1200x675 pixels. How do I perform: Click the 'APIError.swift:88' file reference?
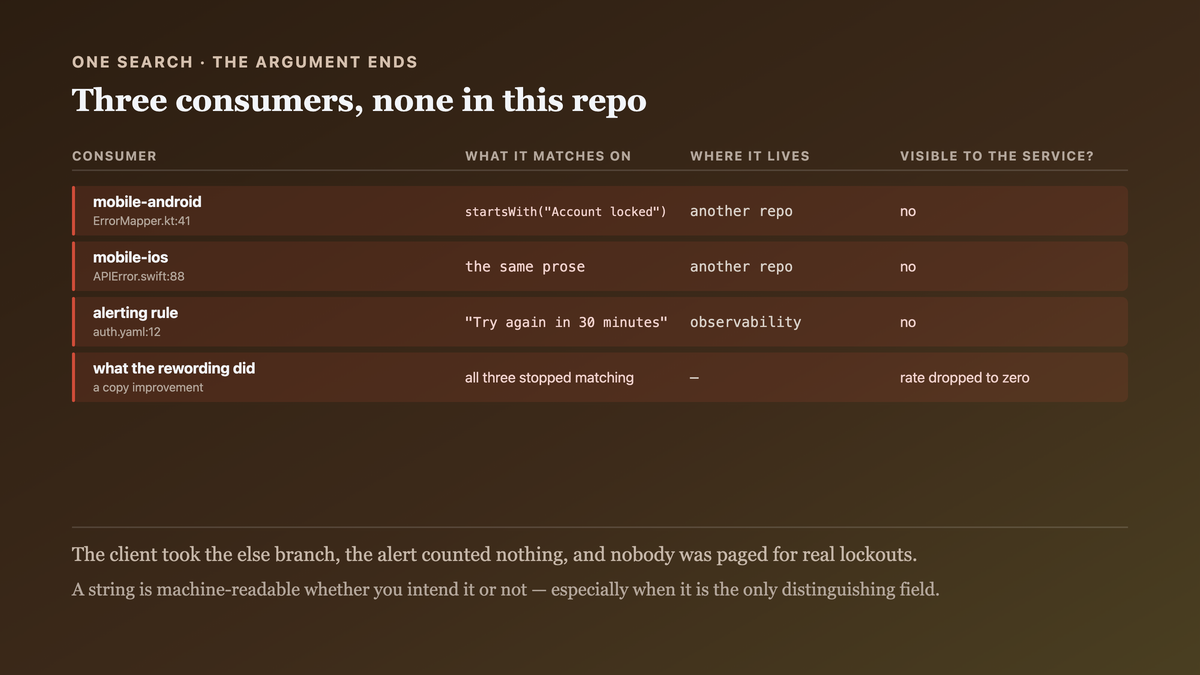coord(139,277)
